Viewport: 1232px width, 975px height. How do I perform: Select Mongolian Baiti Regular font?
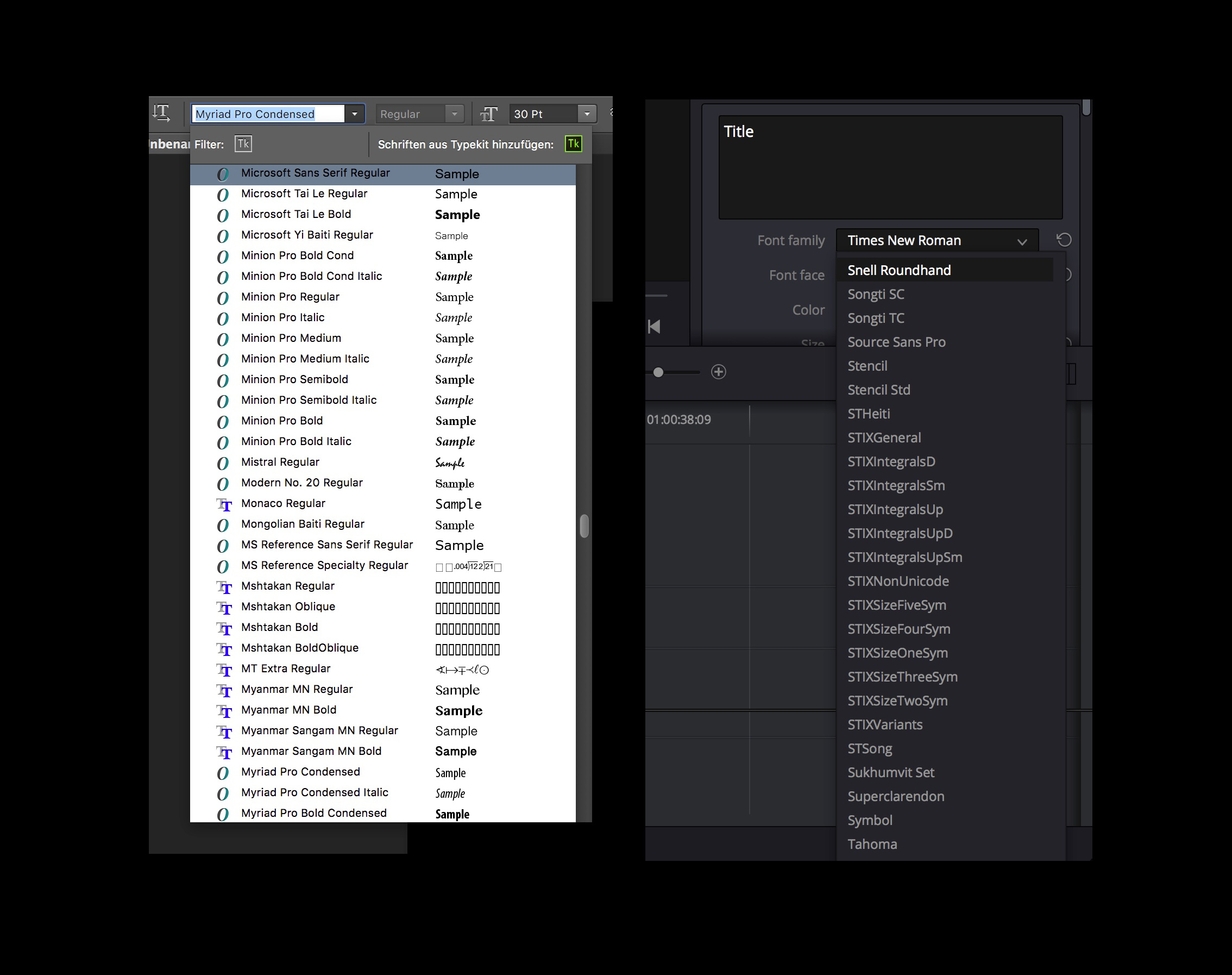(382, 524)
